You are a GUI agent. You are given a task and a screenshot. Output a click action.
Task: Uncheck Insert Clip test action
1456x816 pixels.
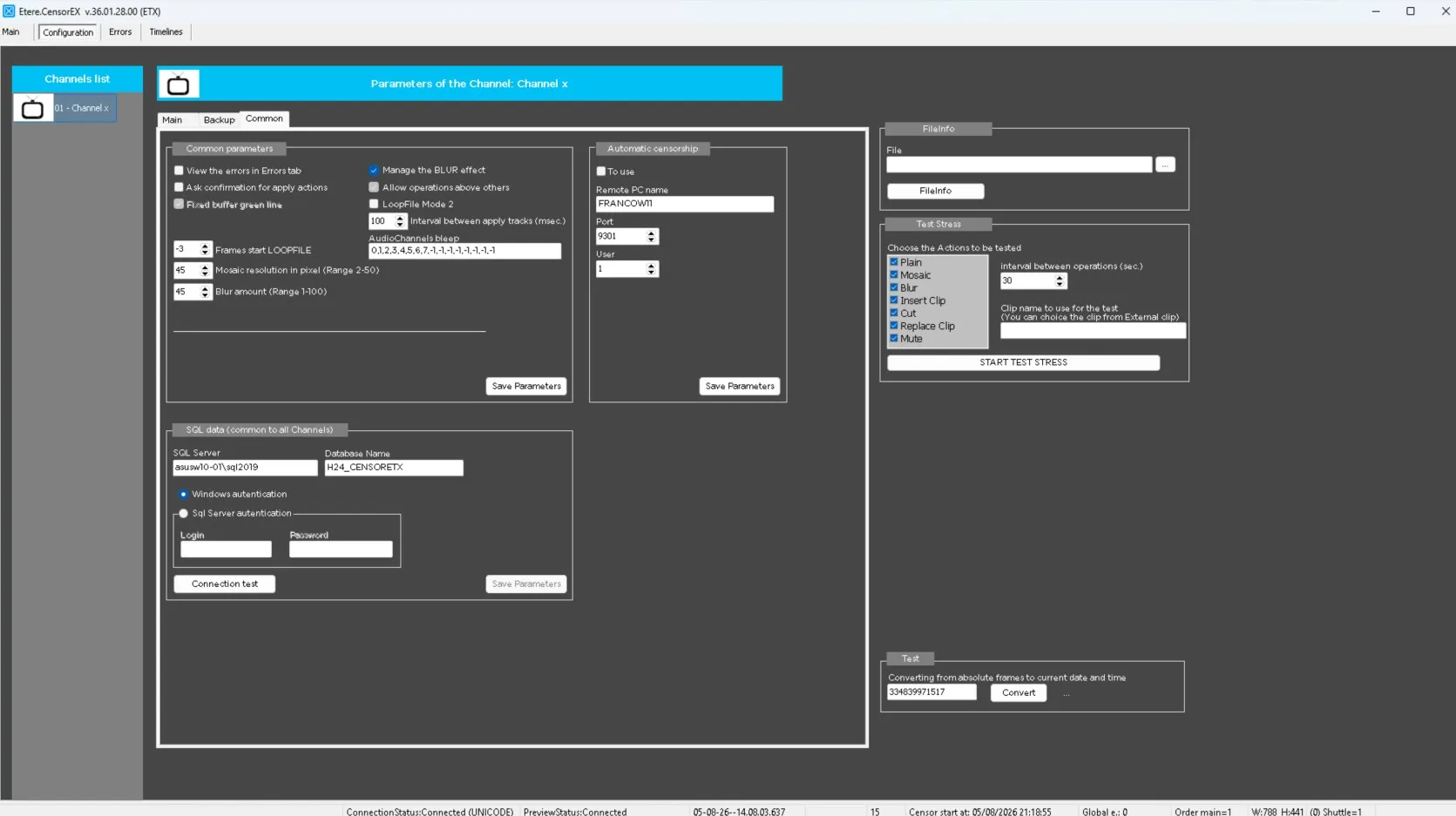tap(894, 300)
